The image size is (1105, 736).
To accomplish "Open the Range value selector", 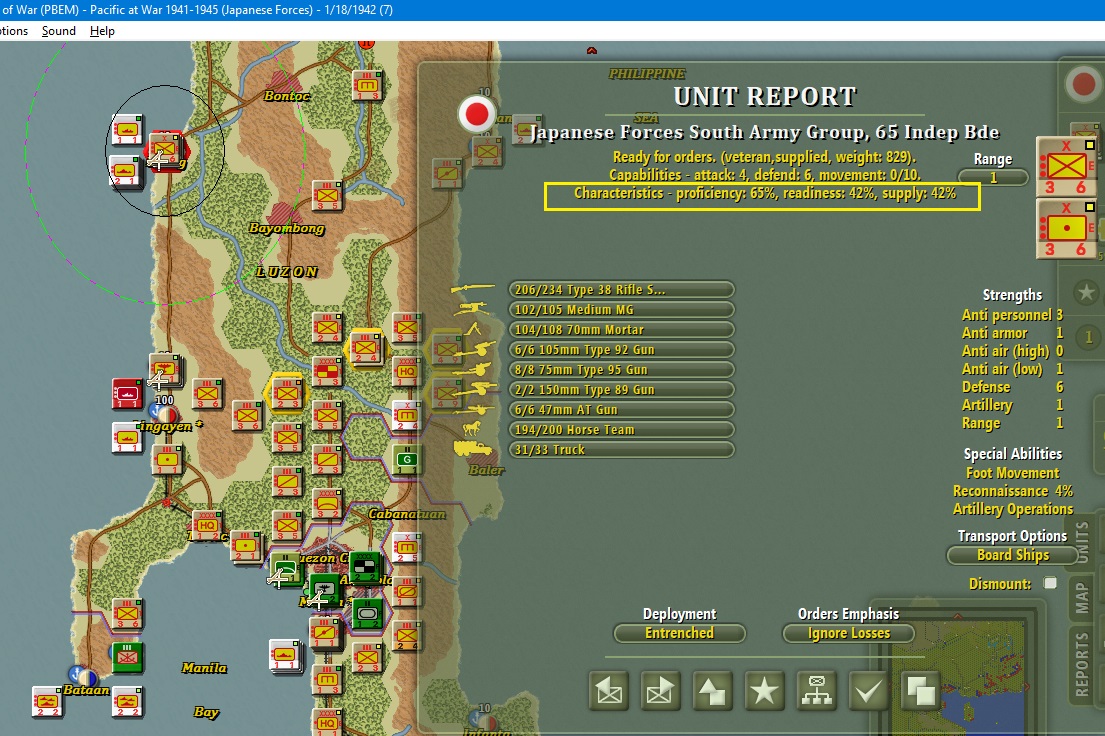I will (992, 178).
